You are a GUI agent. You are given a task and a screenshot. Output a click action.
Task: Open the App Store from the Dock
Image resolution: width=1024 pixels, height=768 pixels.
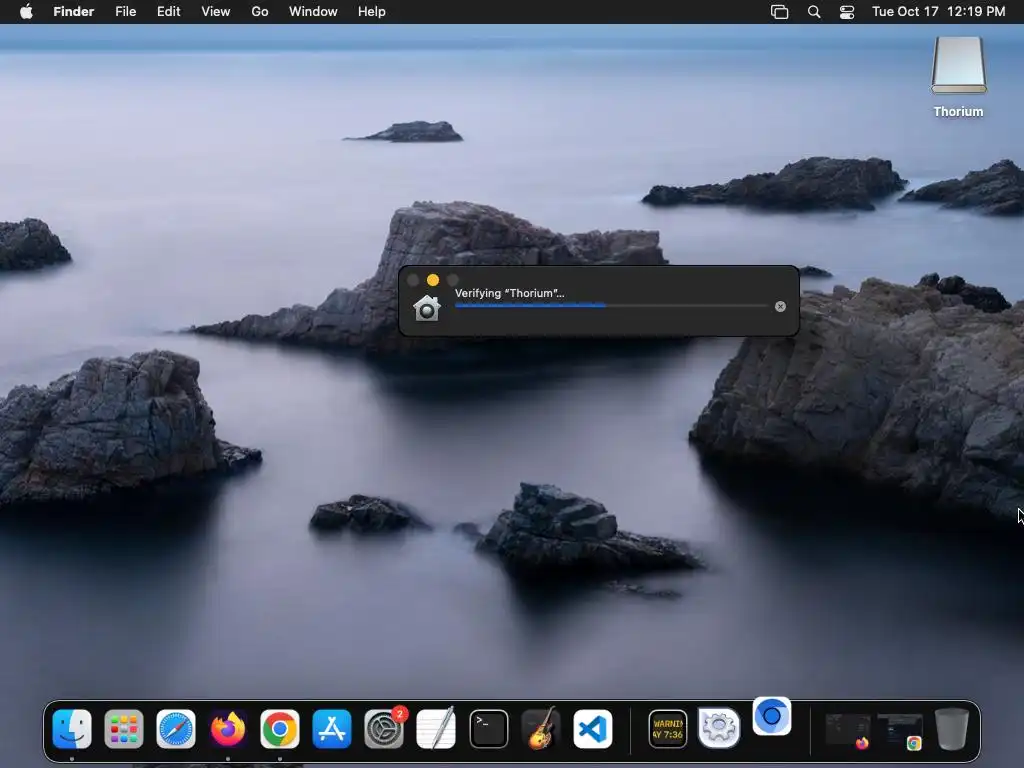(x=332, y=729)
